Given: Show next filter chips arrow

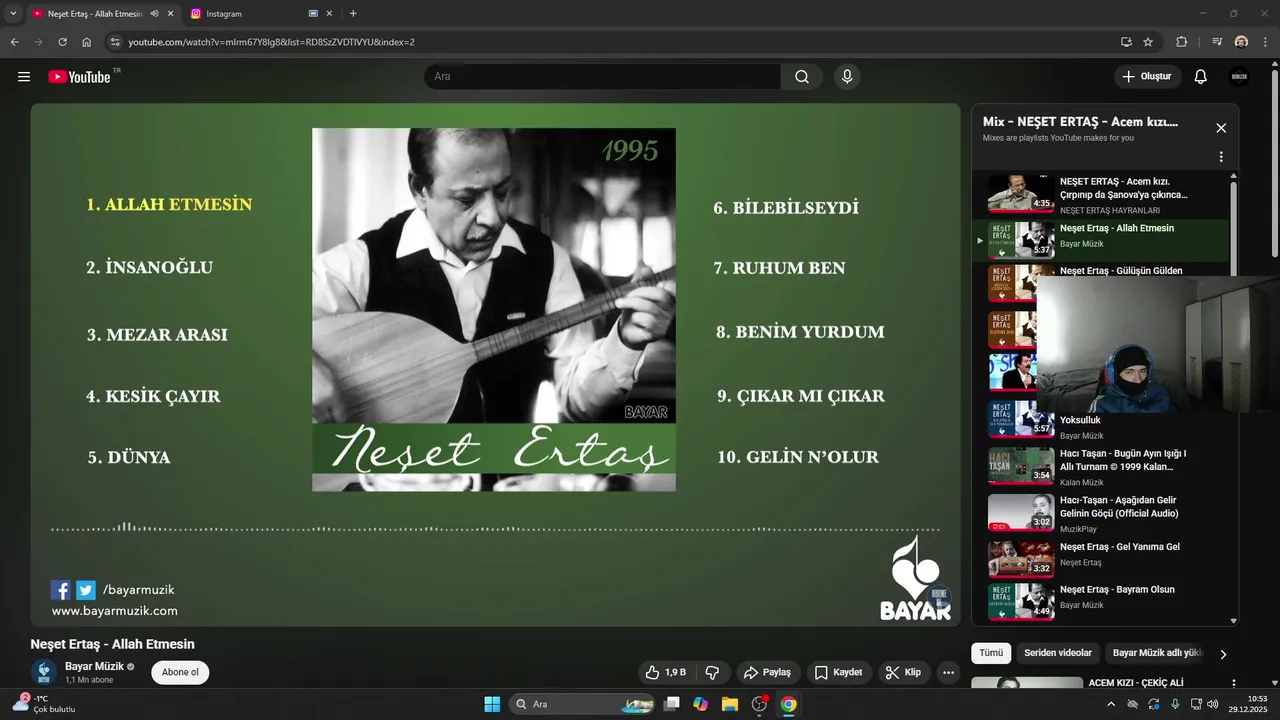Looking at the screenshot, I should (x=1223, y=654).
